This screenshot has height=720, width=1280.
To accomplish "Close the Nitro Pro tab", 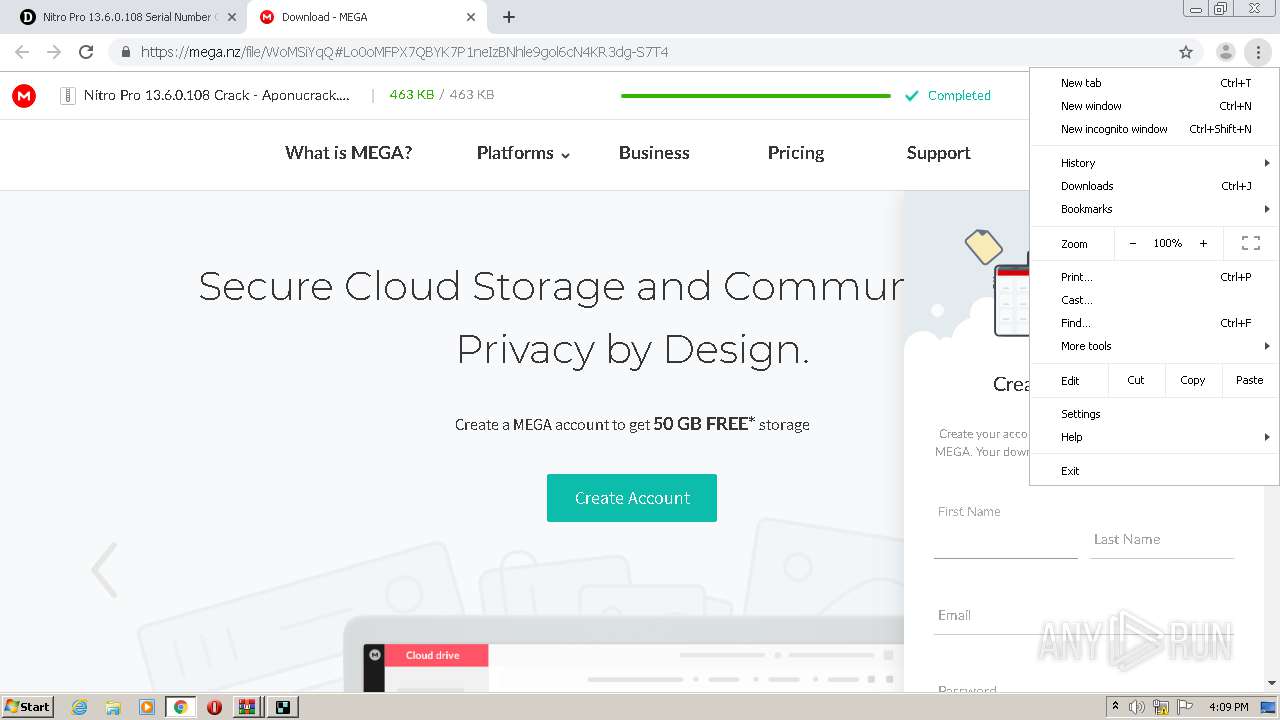I will pyautogui.click(x=231, y=17).
